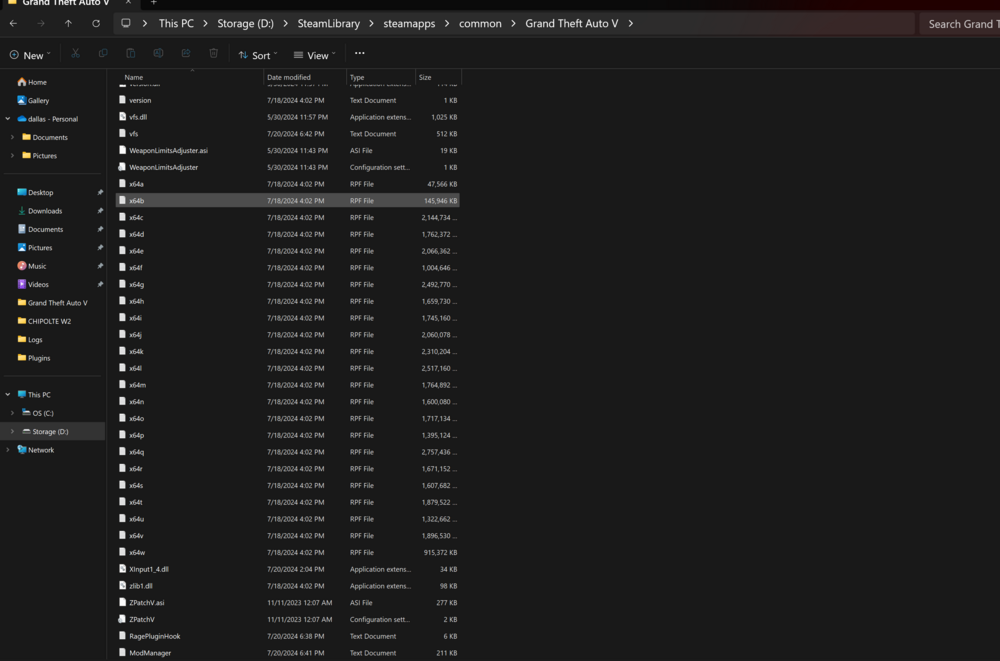The height and width of the screenshot is (661, 1000).
Task: Select the ModManager text document
Action: (288, 653)
